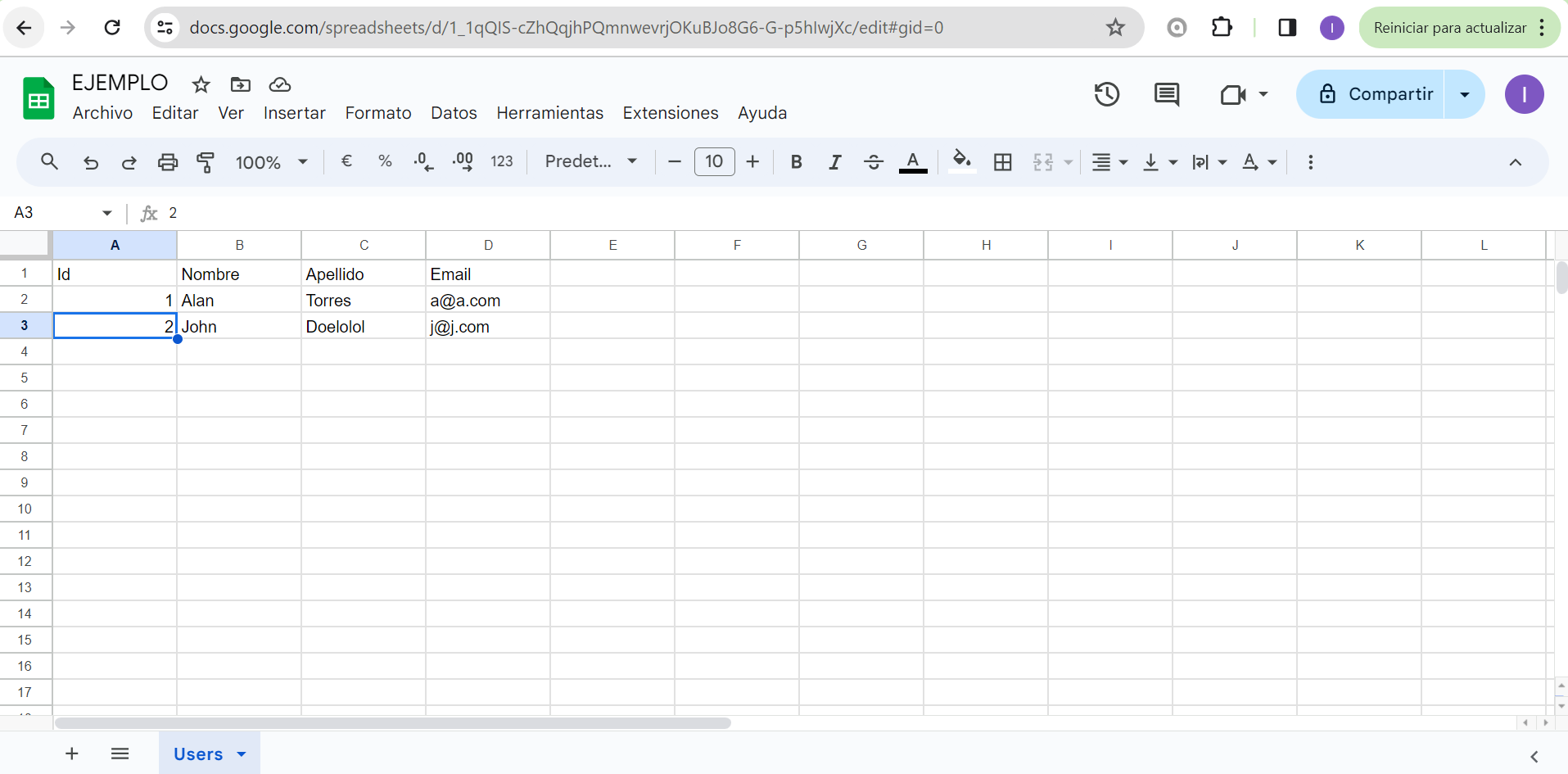1568x774 pixels.
Task: Open the more toolbar options menu
Action: (x=1310, y=162)
